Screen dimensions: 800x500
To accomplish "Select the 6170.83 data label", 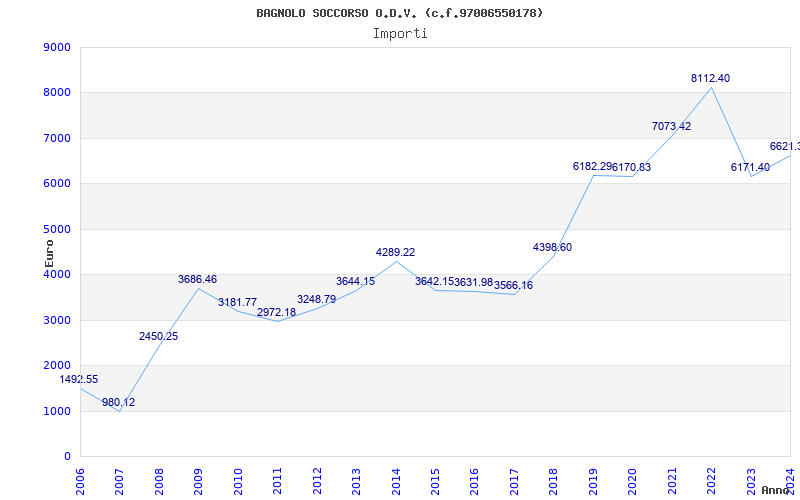I will (632, 167).
